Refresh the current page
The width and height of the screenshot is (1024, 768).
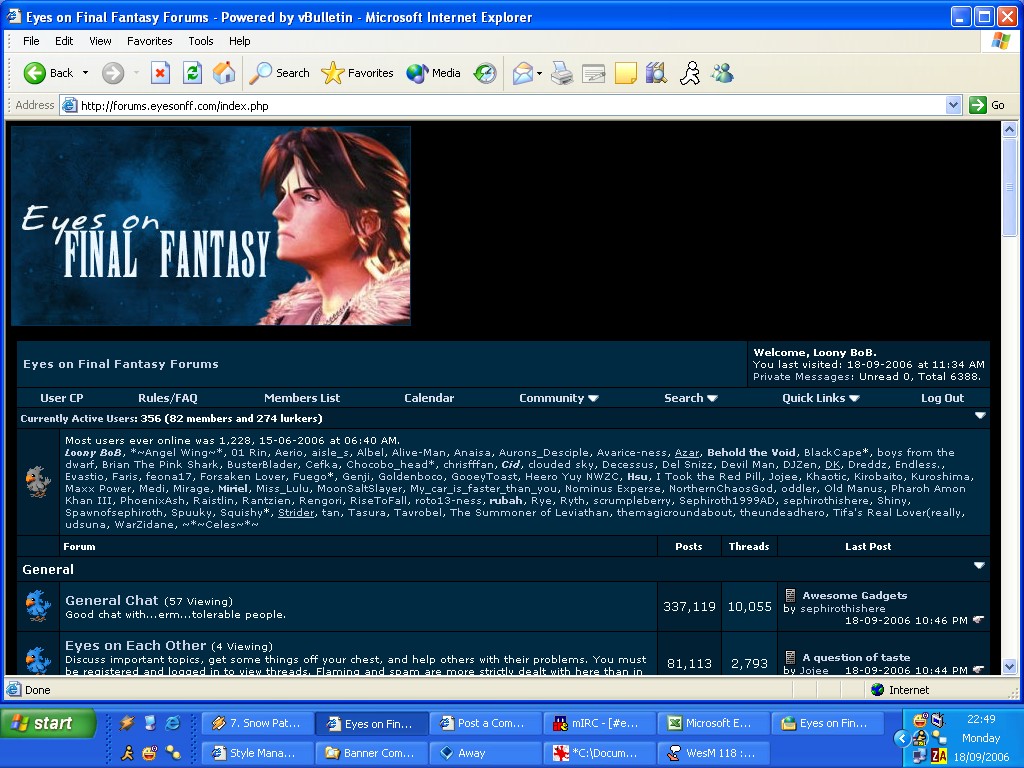coord(192,72)
